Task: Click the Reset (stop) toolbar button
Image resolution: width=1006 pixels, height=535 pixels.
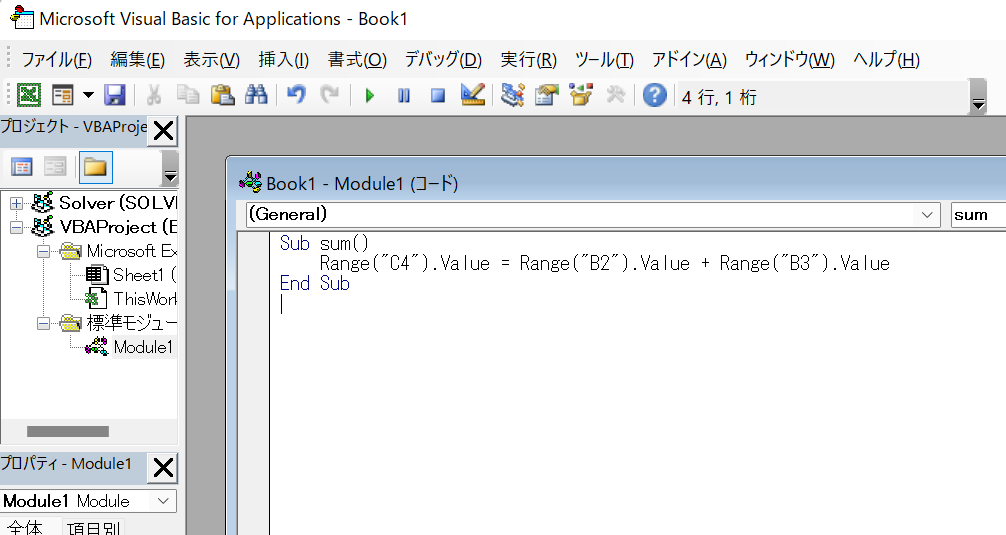Action: click(437, 95)
